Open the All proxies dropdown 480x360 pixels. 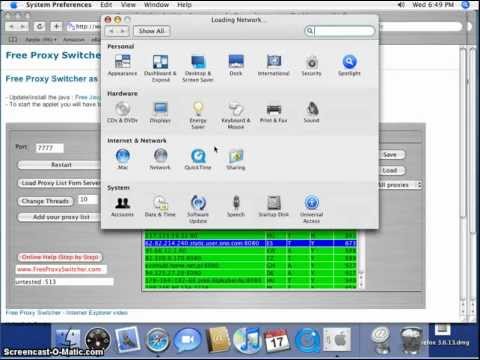(399, 185)
